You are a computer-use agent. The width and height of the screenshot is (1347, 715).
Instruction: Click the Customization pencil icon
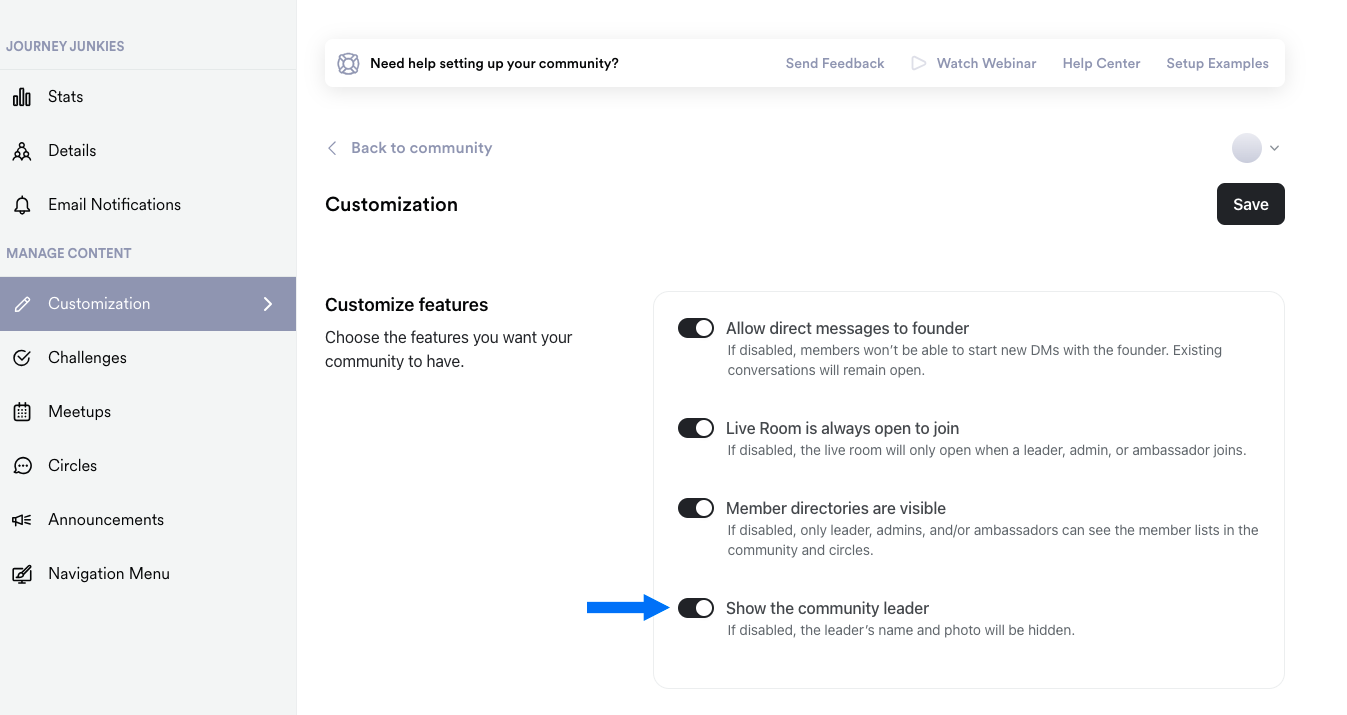click(x=21, y=304)
